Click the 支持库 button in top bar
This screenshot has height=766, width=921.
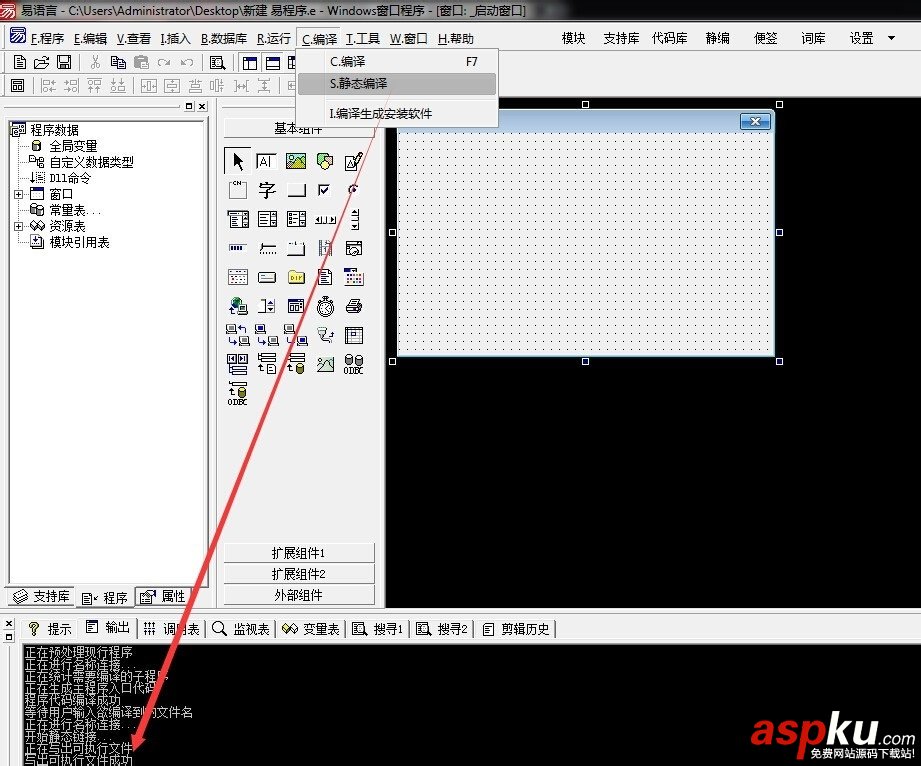click(x=621, y=38)
